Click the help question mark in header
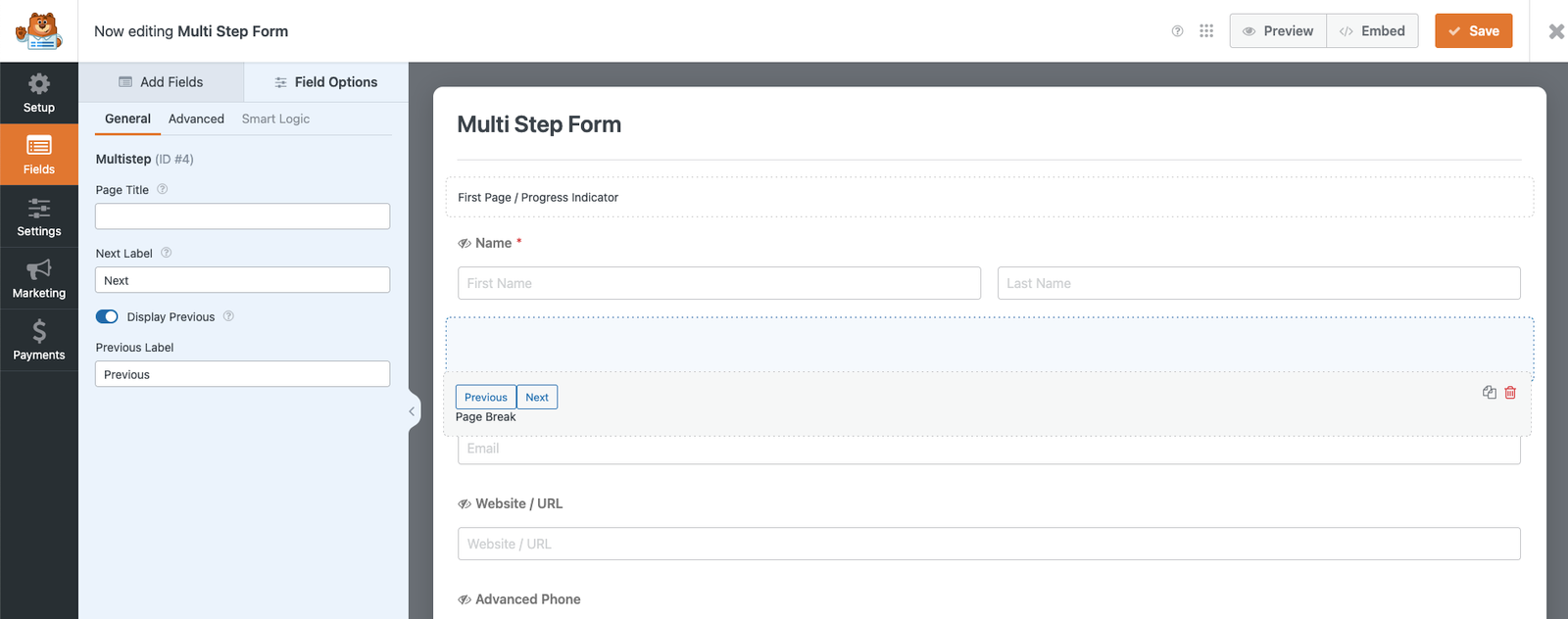This screenshot has height=619, width=1568. pyautogui.click(x=1177, y=31)
